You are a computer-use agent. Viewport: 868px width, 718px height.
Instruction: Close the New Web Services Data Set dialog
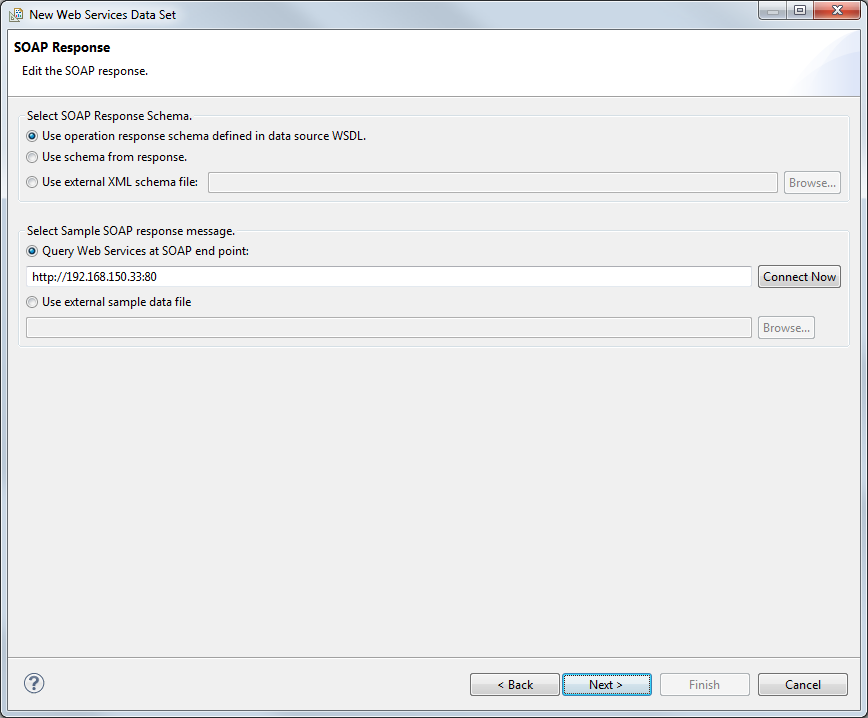(x=836, y=11)
